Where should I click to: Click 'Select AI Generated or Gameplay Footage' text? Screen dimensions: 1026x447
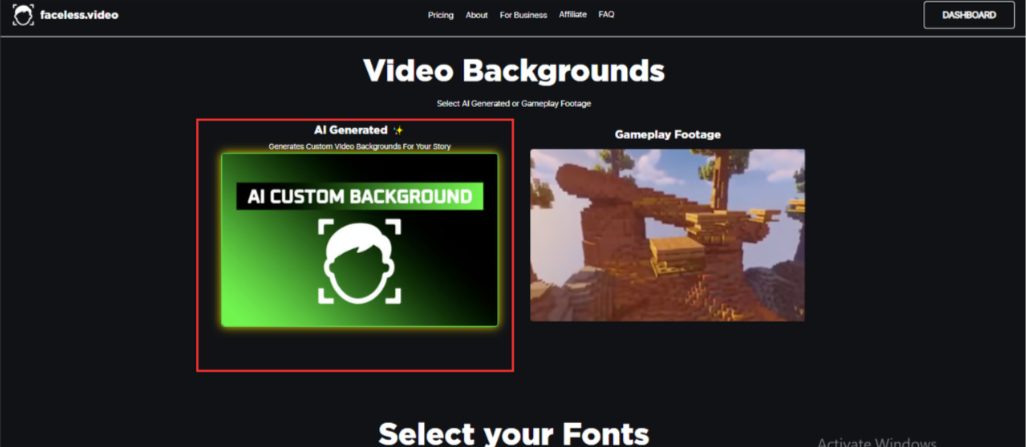(514, 103)
